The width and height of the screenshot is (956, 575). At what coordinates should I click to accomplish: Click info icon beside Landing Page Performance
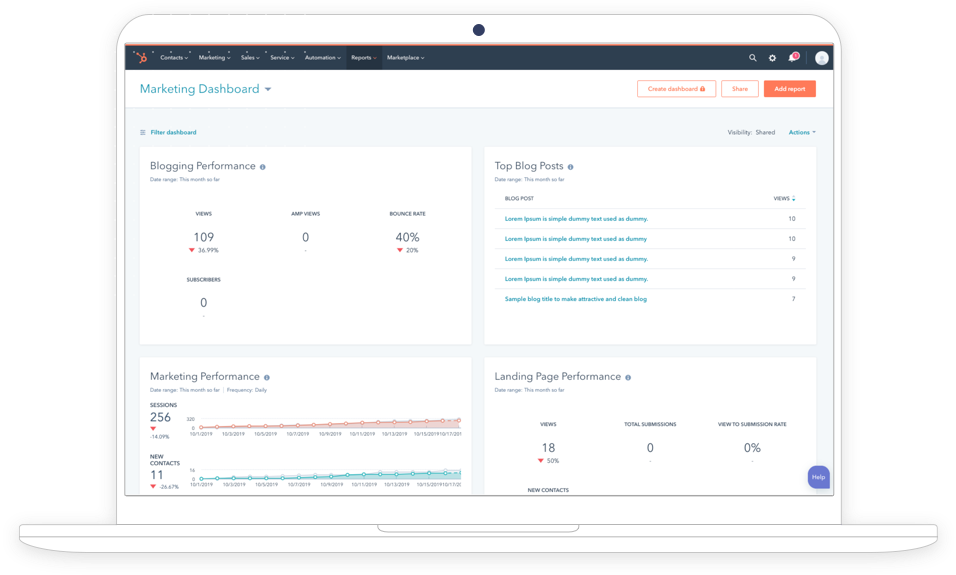point(628,377)
